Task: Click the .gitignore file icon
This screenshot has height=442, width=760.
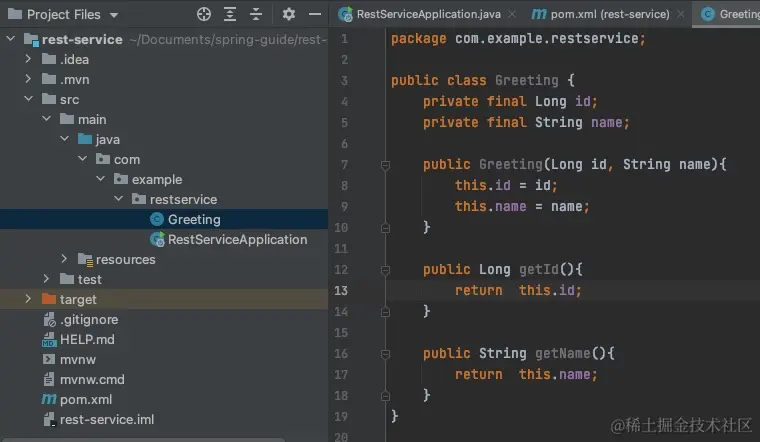Action: click(49, 319)
